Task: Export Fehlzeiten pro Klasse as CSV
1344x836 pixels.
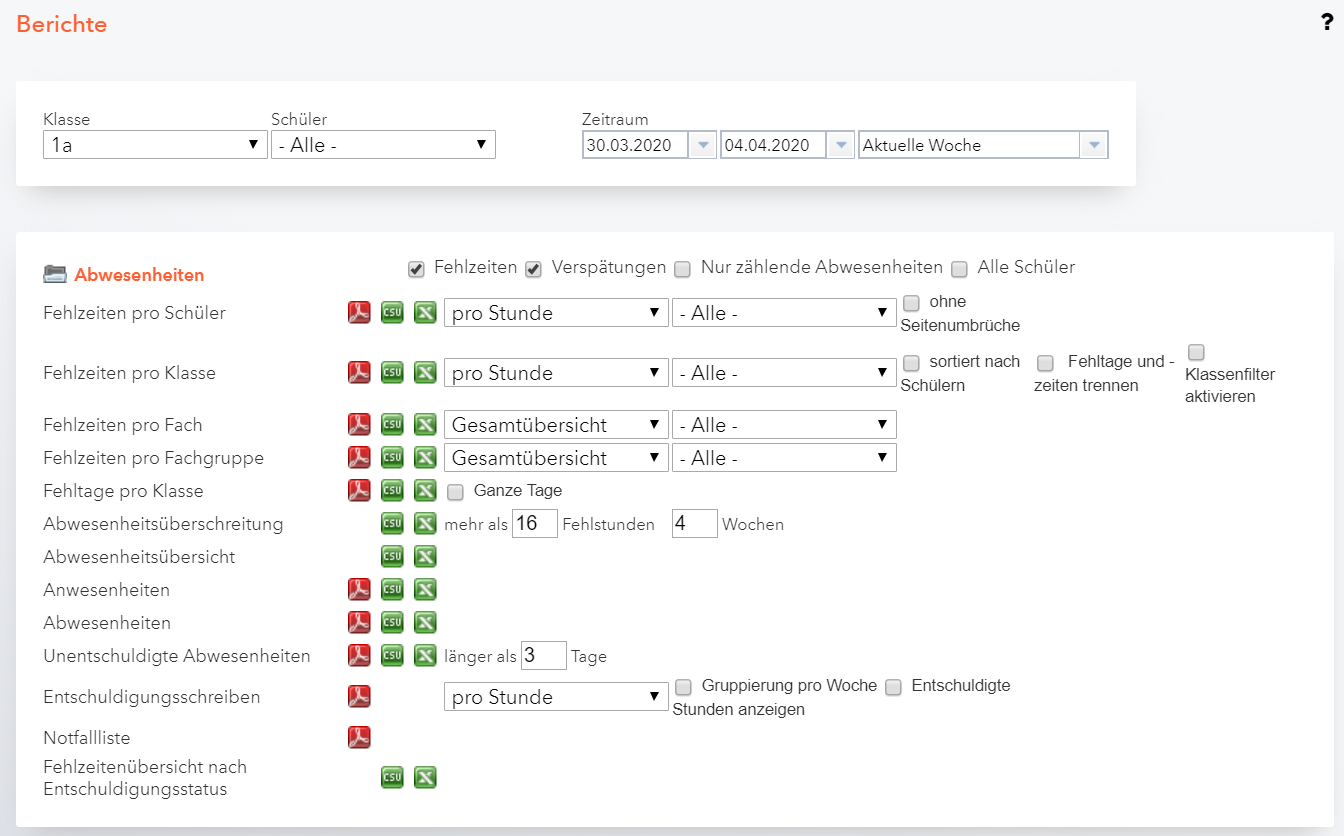Action: pyautogui.click(x=392, y=373)
